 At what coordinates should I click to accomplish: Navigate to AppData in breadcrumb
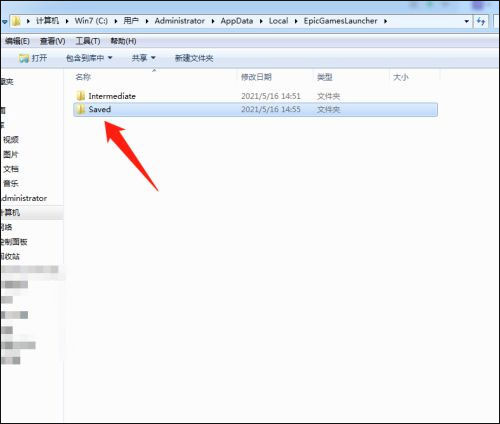(x=237, y=21)
